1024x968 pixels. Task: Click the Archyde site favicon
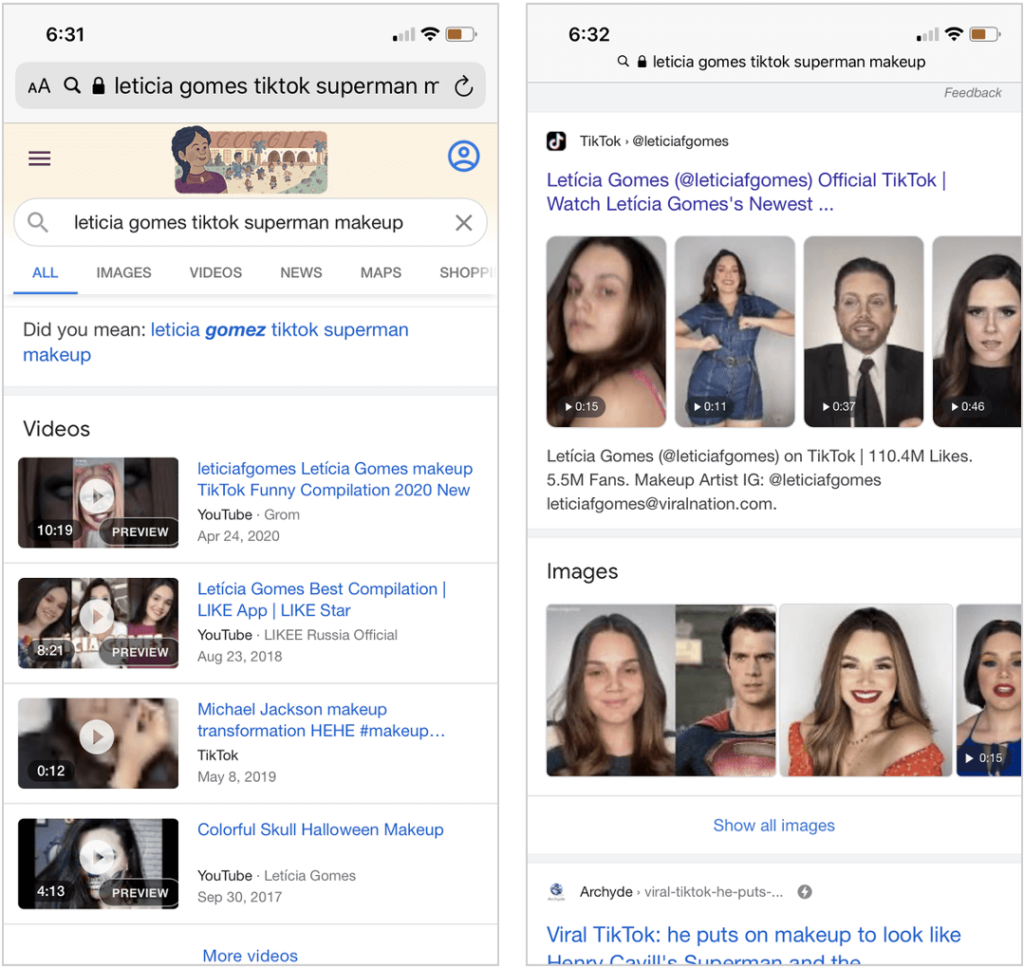pos(556,892)
